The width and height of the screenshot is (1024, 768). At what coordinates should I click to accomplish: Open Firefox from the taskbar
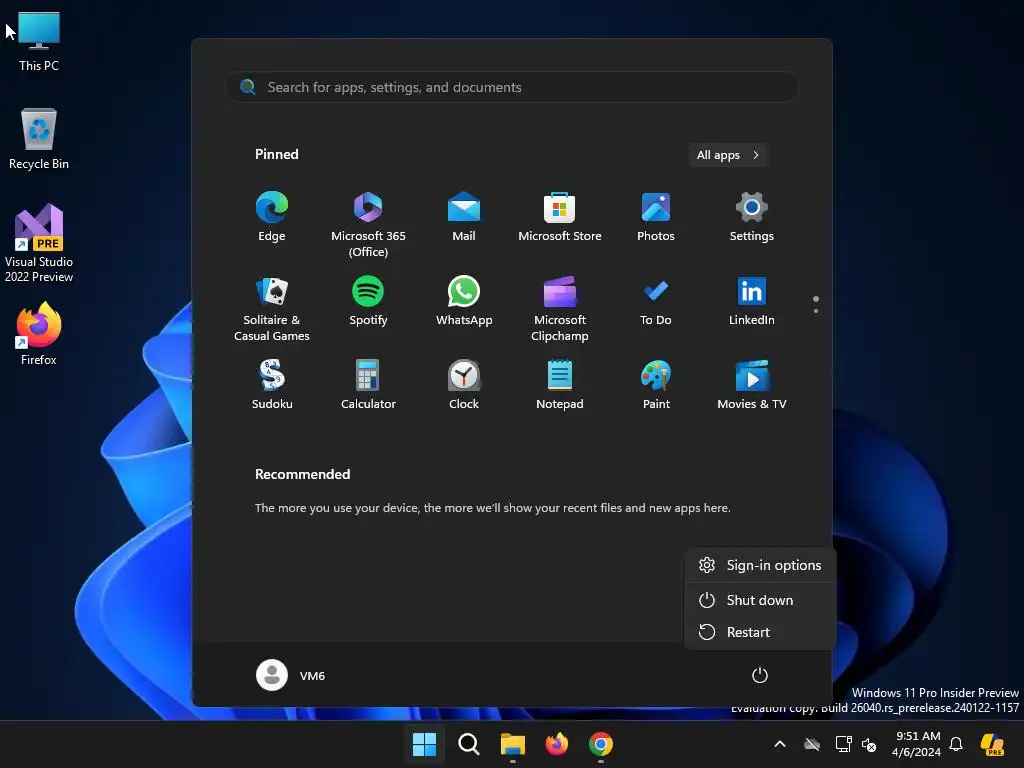[556, 744]
